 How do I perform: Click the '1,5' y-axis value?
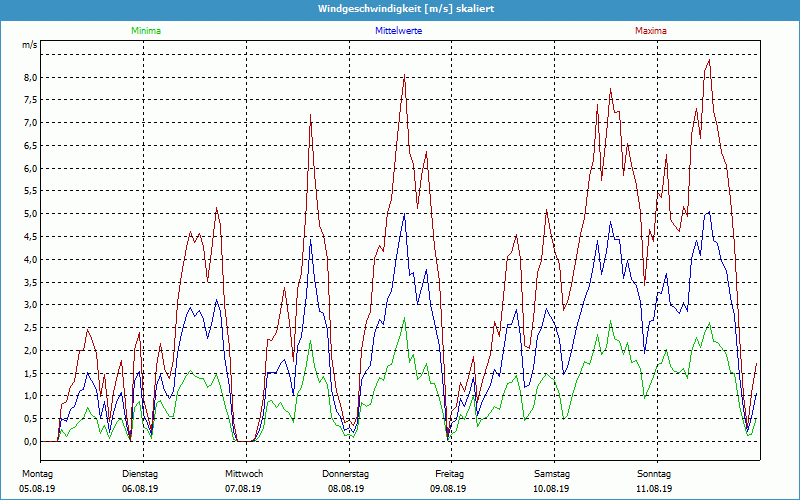[x=31, y=373]
